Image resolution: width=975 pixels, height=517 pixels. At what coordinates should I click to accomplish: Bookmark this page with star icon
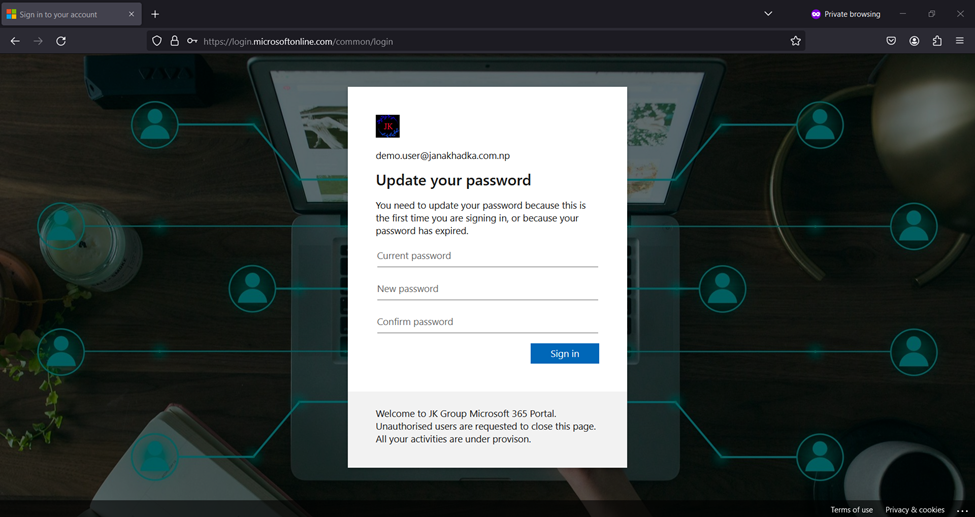click(x=795, y=41)
